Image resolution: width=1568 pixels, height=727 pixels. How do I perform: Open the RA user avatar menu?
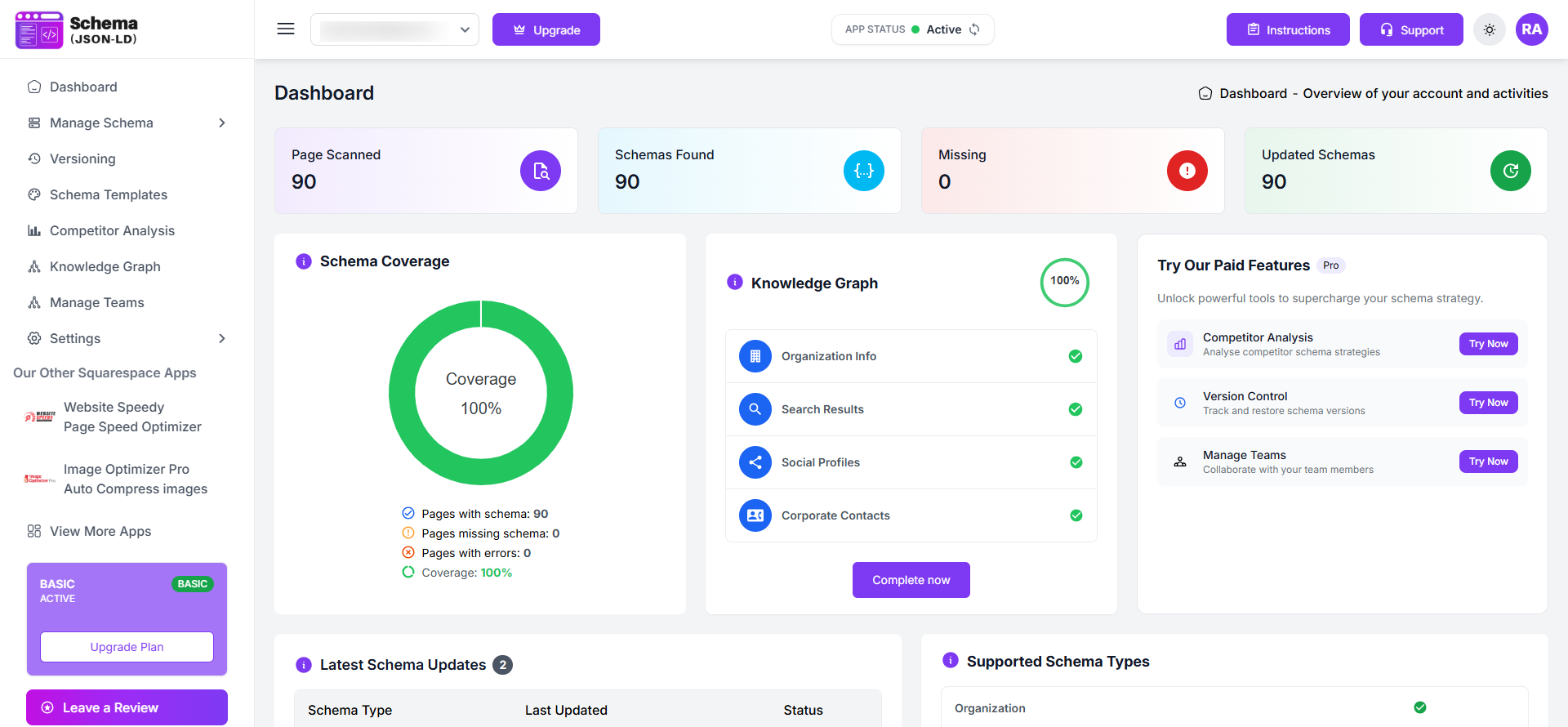(1531, 29)
